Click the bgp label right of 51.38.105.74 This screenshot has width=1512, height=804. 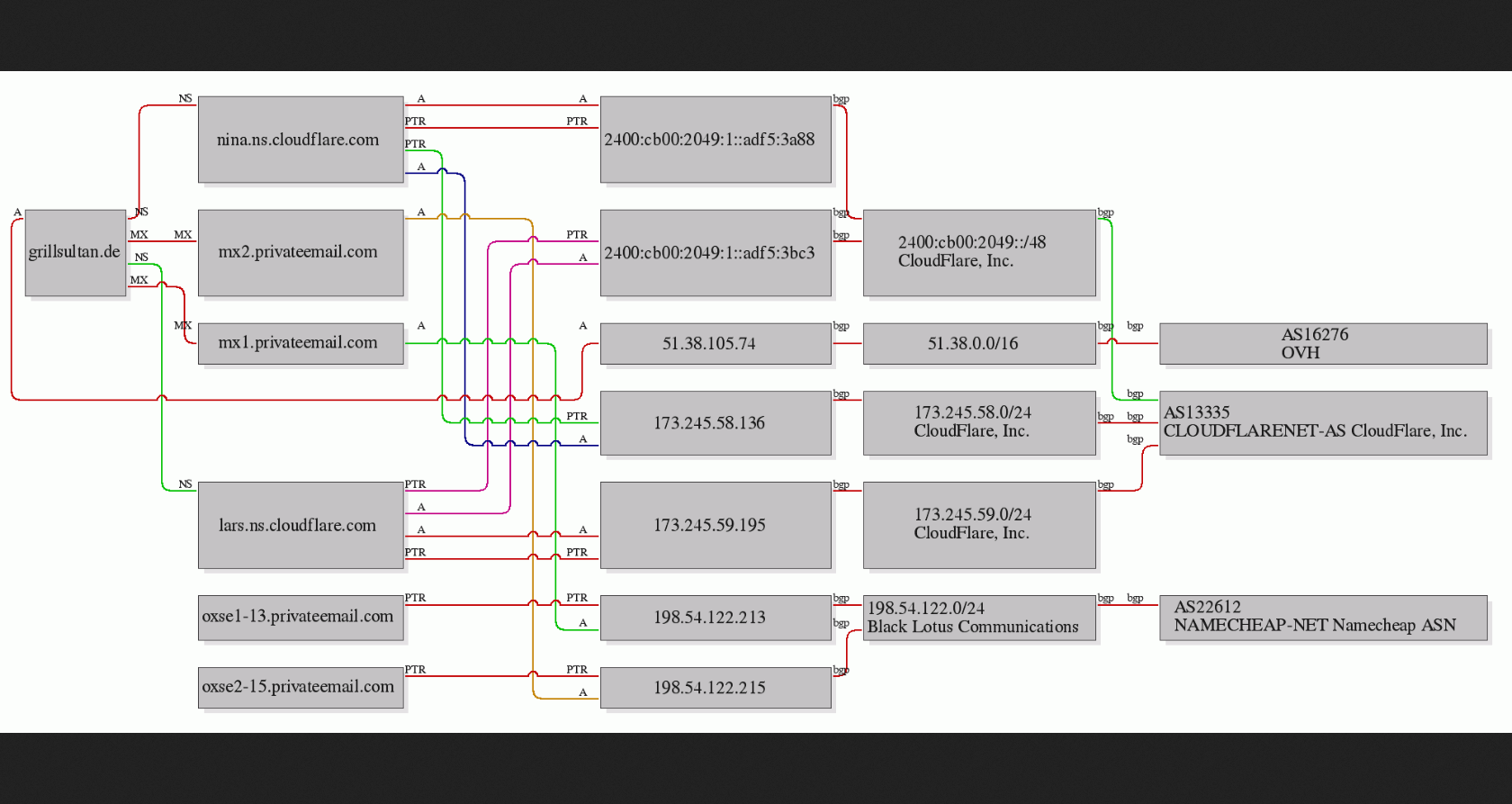(x=841, y=326)
